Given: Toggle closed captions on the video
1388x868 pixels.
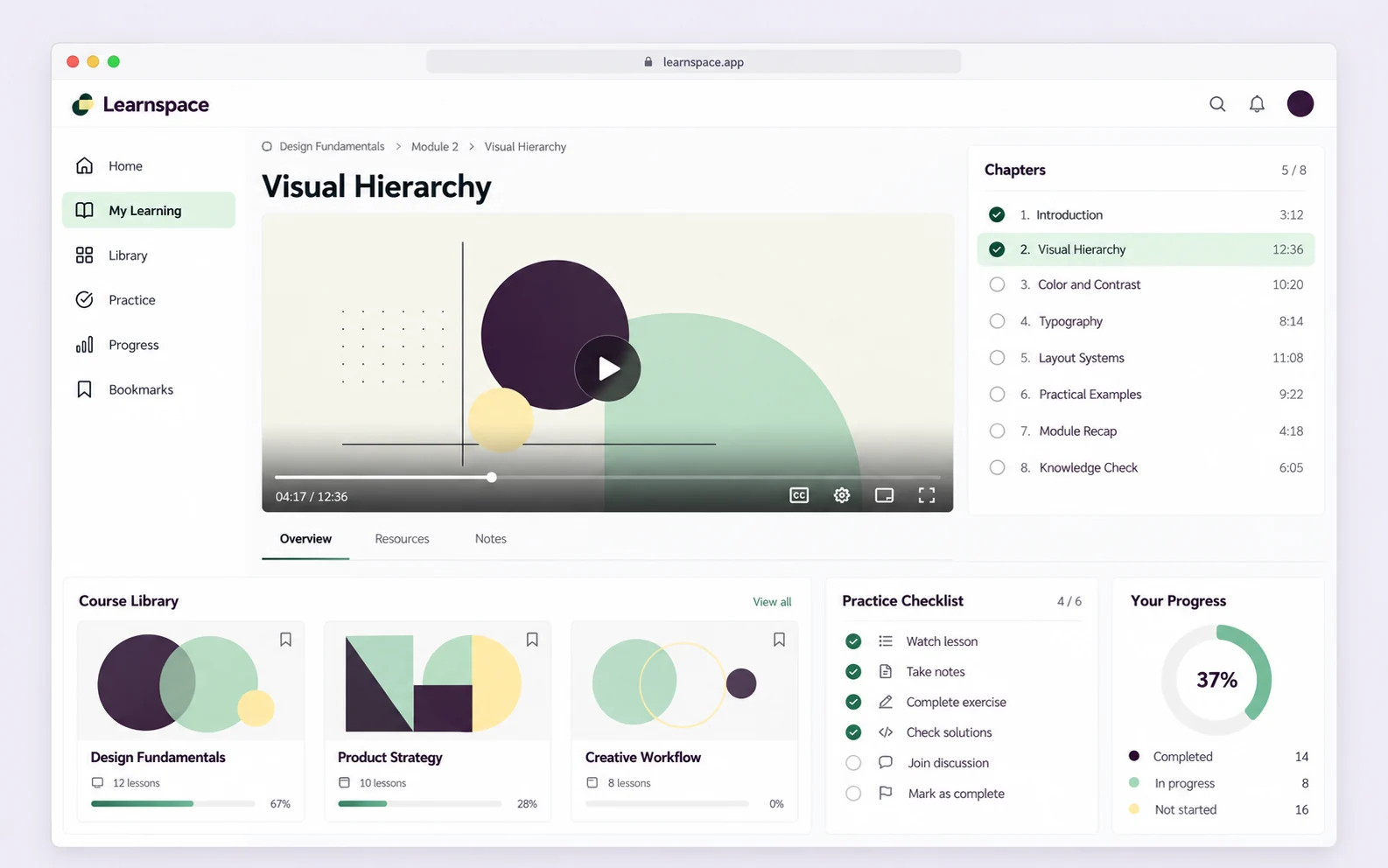Looking at the screenshot, I should coord(799,495).
